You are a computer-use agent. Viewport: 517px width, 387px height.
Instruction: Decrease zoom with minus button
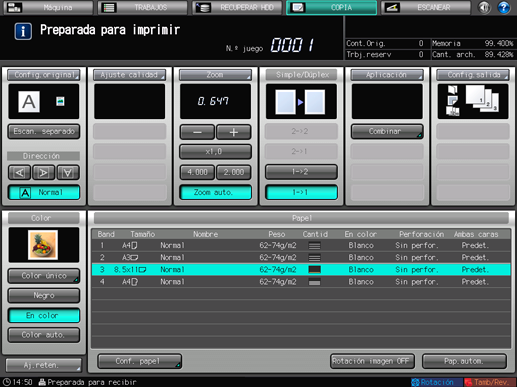coord(197,132)
